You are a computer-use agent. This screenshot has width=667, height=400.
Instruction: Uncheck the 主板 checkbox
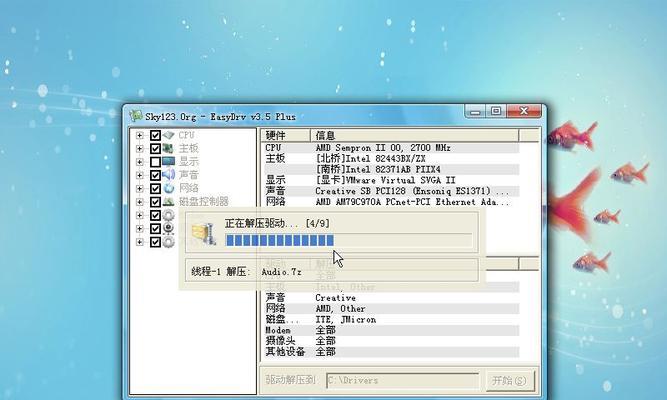tap(155, 149)
